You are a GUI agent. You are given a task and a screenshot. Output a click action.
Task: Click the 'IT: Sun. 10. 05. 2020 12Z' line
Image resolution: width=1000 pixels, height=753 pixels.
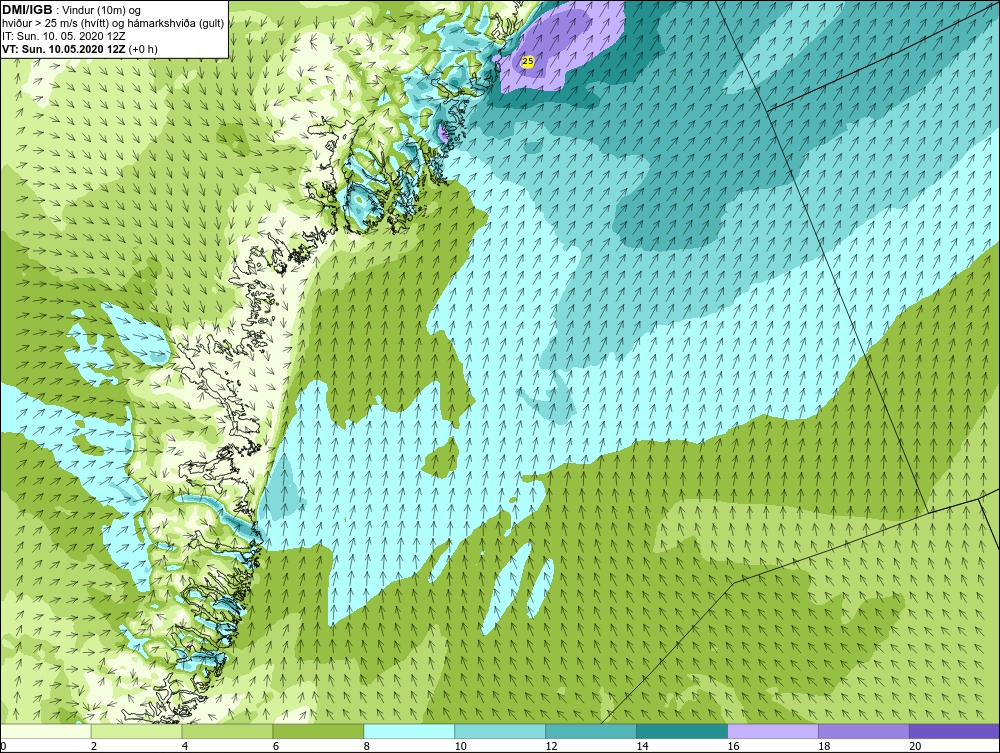[x=64, y=36]
